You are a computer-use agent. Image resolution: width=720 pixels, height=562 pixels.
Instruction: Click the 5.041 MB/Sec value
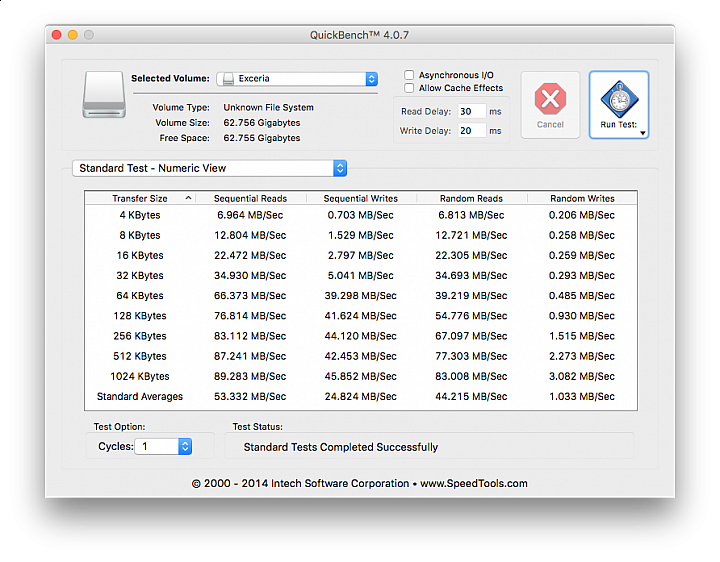point(360,275)
